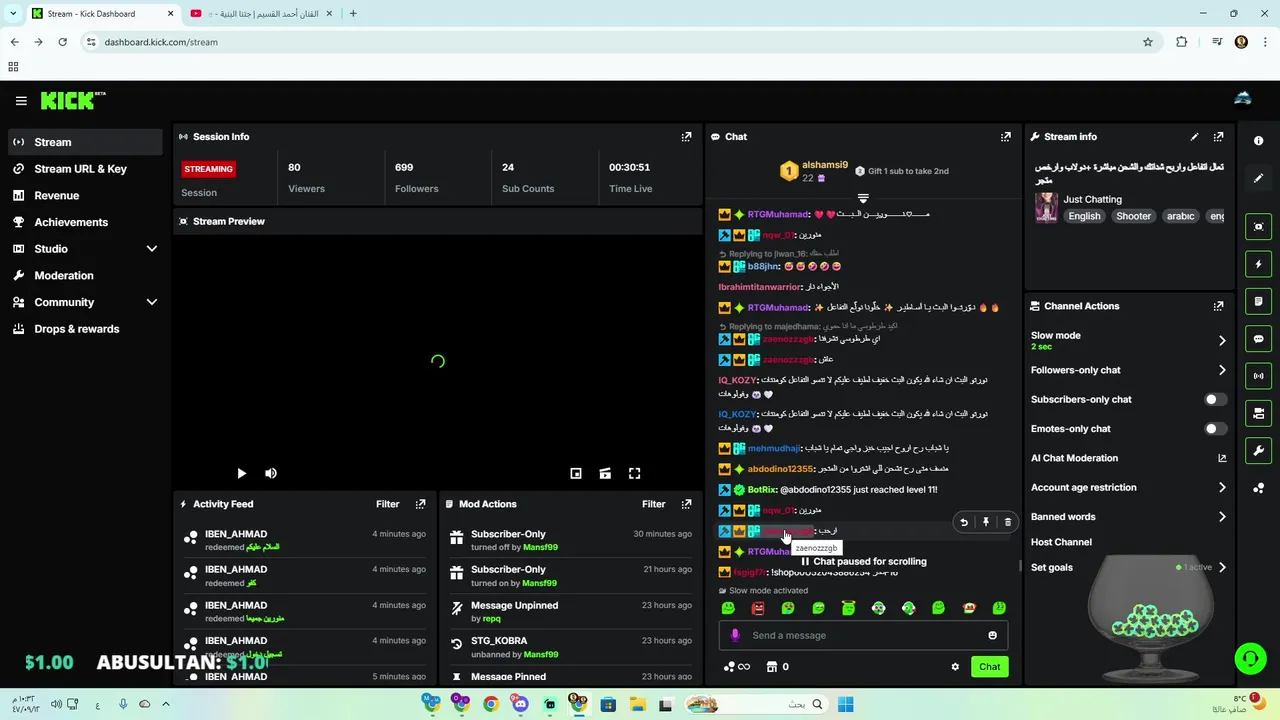Pop out the Chat panel
Screen dimensions: 1280x720
(1005, 137)
